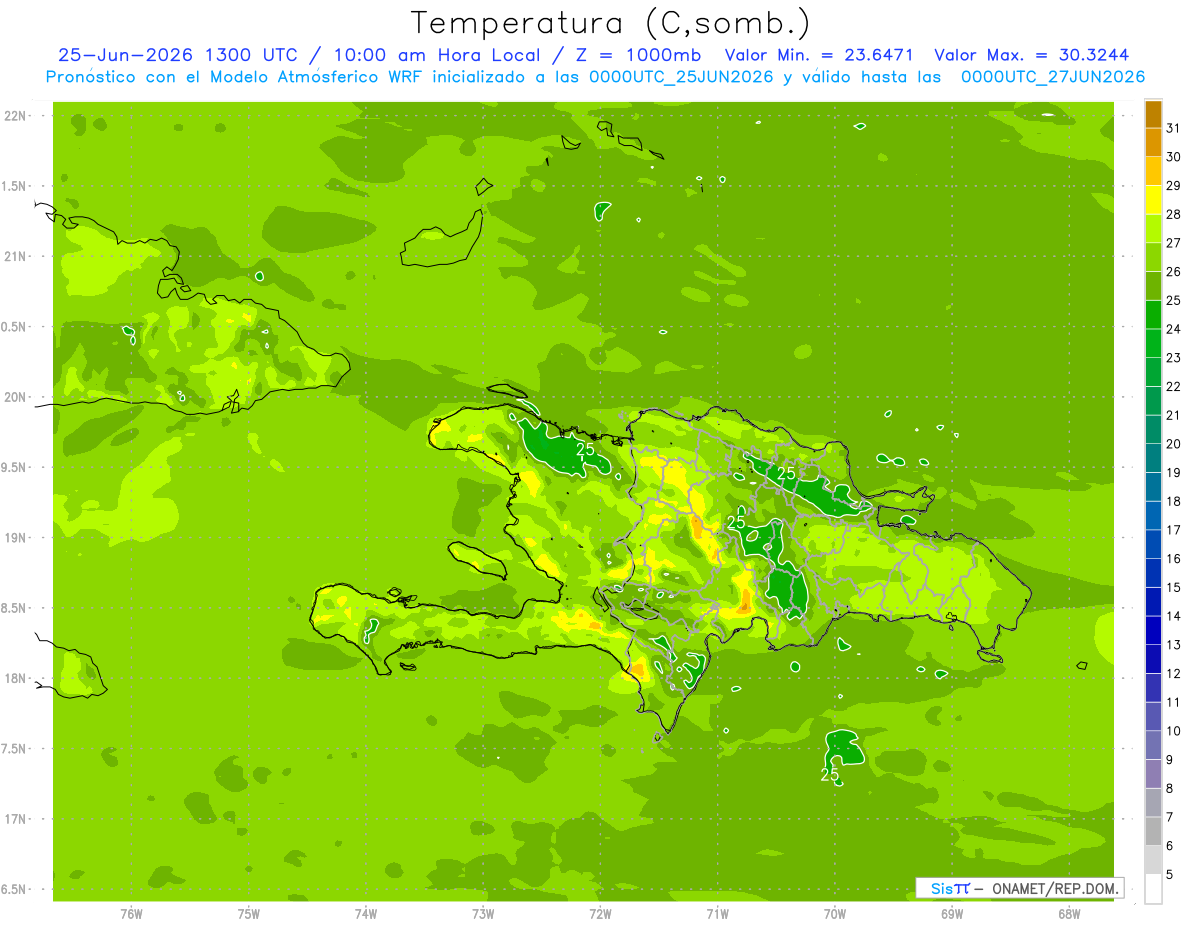The image size is (1200, 927).
Task: Click the longitude axis label "68W"
Action: 1069,914
